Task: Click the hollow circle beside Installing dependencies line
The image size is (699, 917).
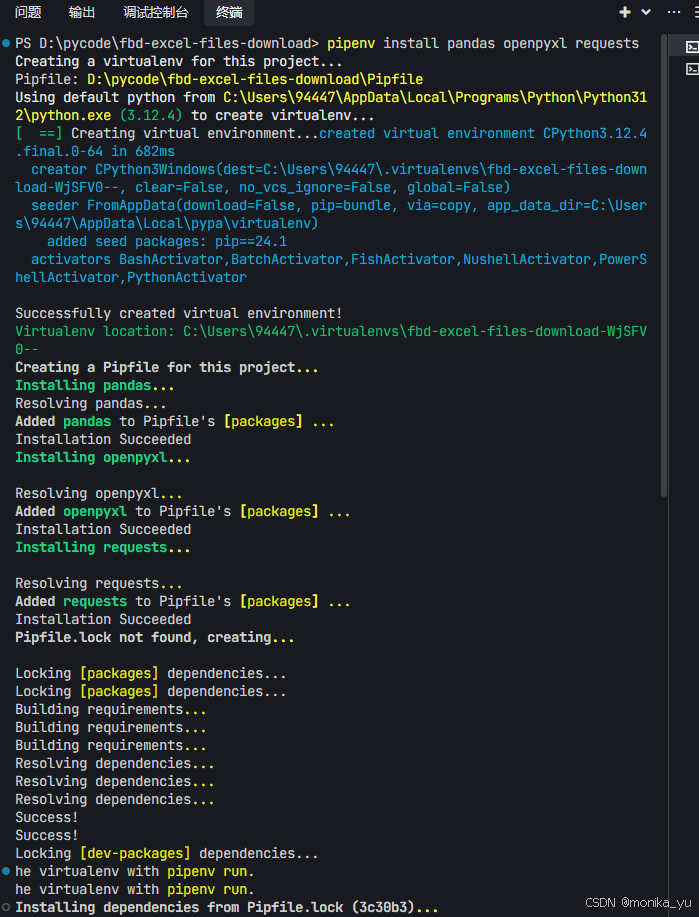Action: pyautogui.click(x=6, y=908)
